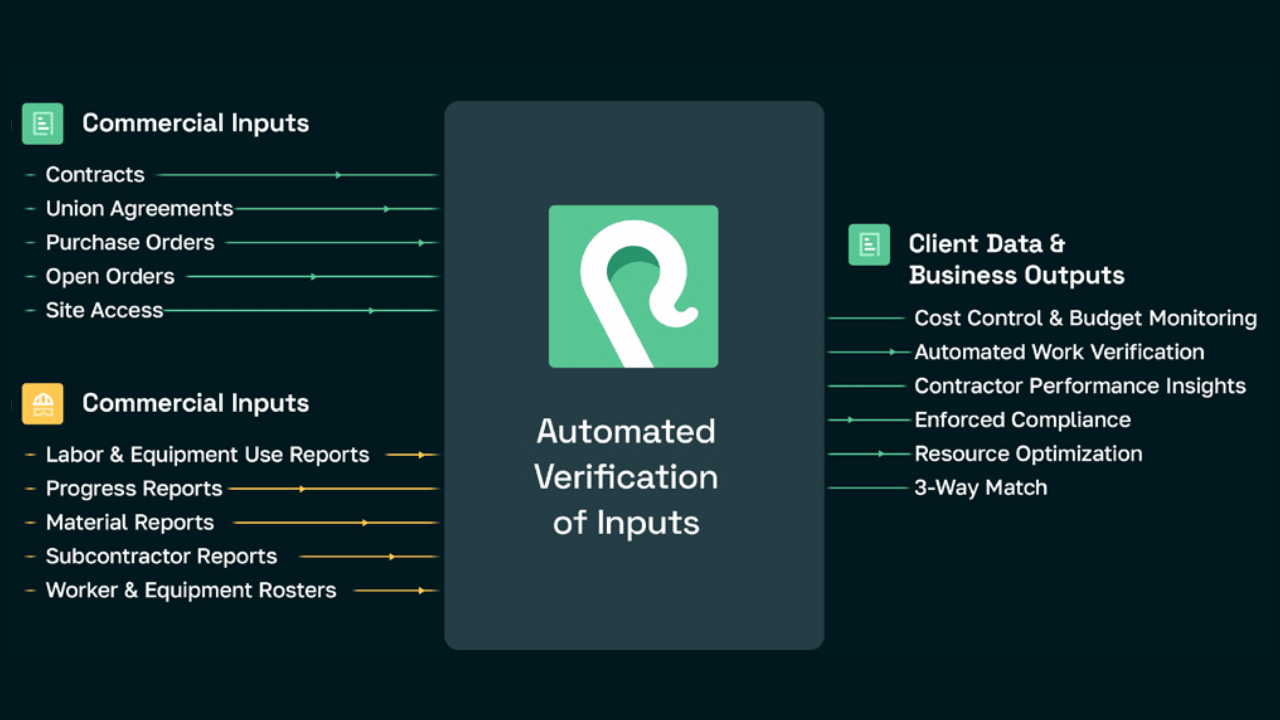Image resolution: width=1280 pixels, height=720 pixels.
Task: Click the Enforced Compliance output
Action: pyautogui.click(x=1022, y=421)
